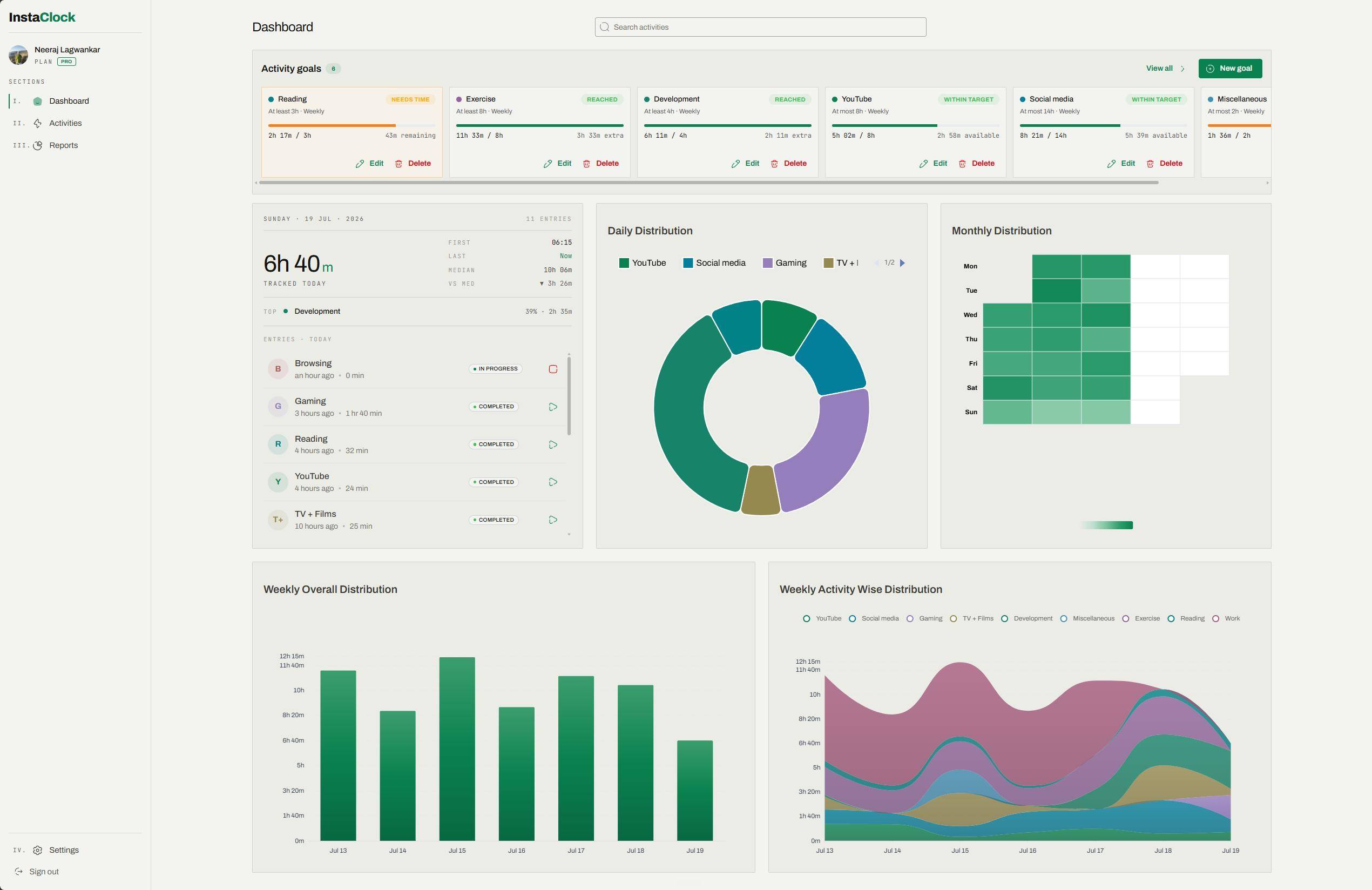Edit the Reading goal
The image size is (1372, 890).
(x=369, y=164)
